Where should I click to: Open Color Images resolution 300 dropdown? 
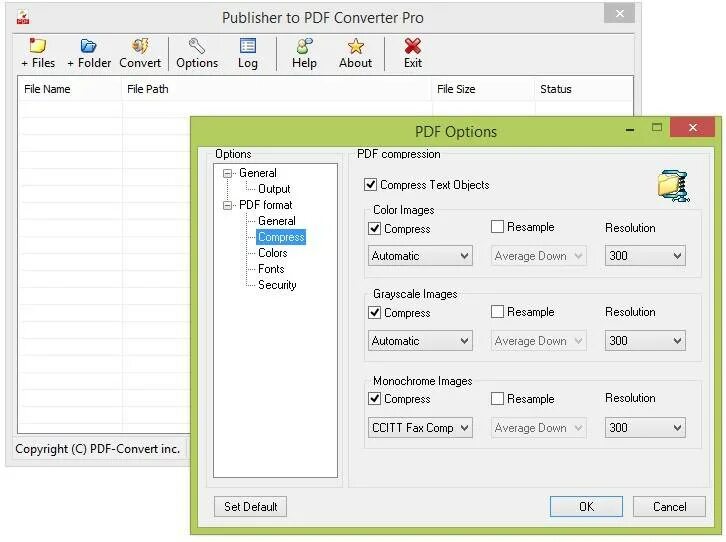click(x=645, y=255)
